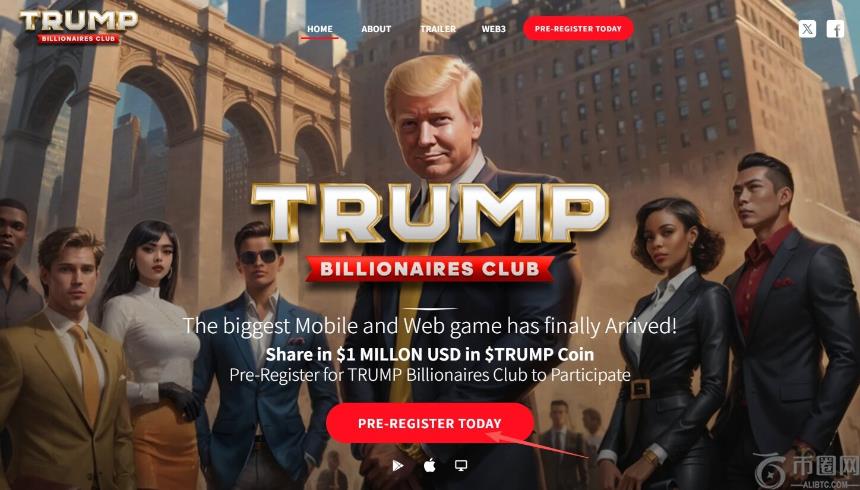860x490 pixels.
Task: Click the 'Pre-Register for TRUMP Billionaires Club' line
Action: [x=430, y=375]
